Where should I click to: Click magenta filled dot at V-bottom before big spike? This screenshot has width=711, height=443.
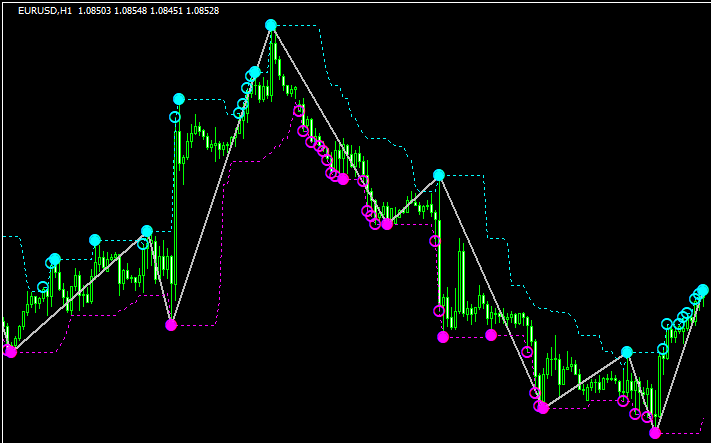tap(171, 325)
